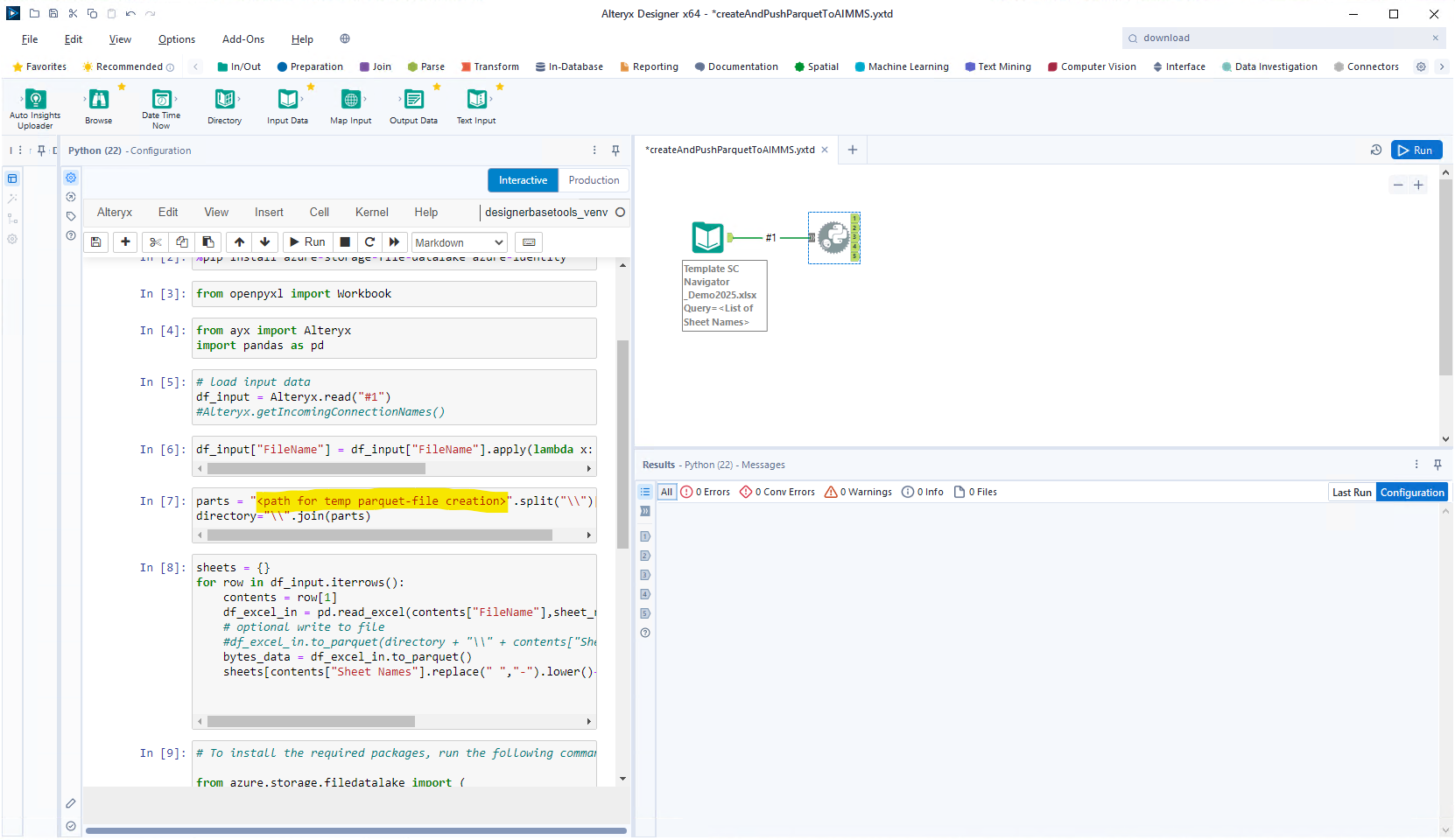
Task: Filter messages to 0 Files
Action: pyautogui.click(x=975, y=492)
